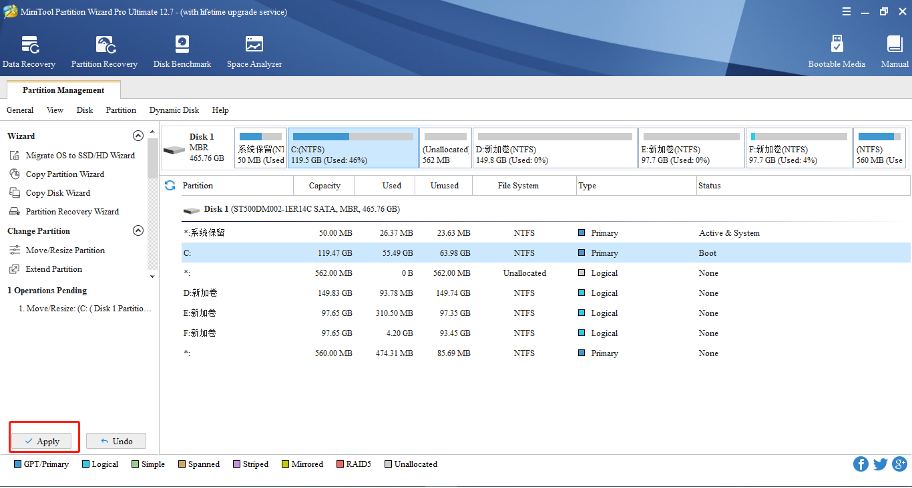Select the C:(NTFS) block in the disk map
Screen dimensions: 912x488
(x=353, y=148)
